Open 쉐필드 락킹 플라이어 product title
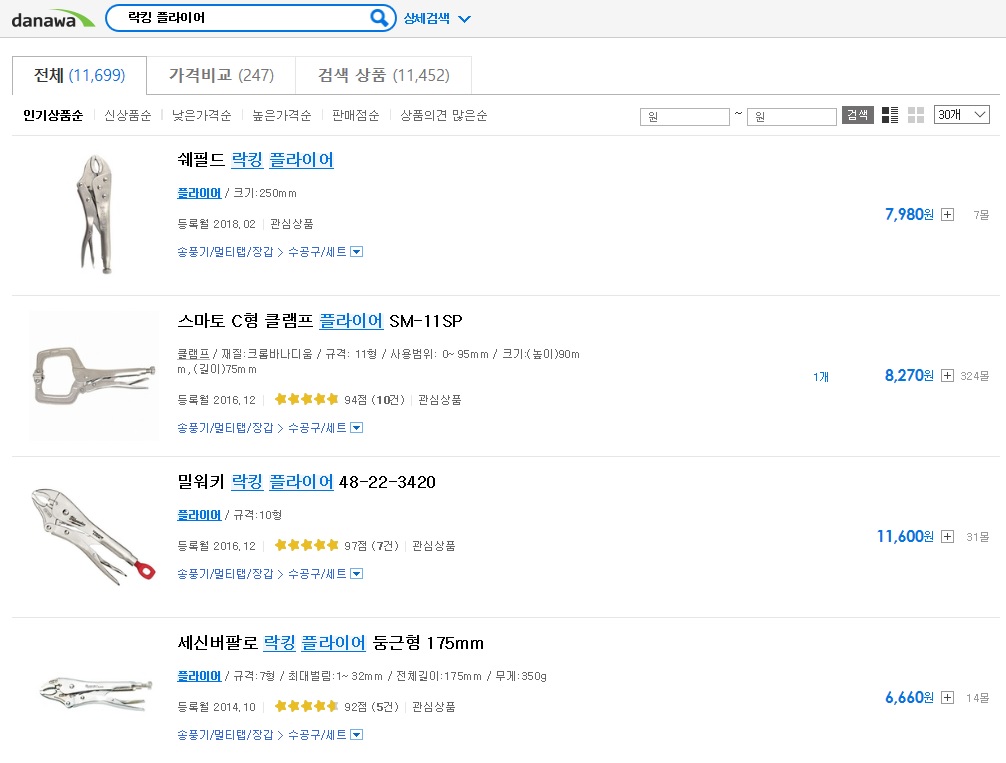Screen dimensions: 1006x763 255,160
